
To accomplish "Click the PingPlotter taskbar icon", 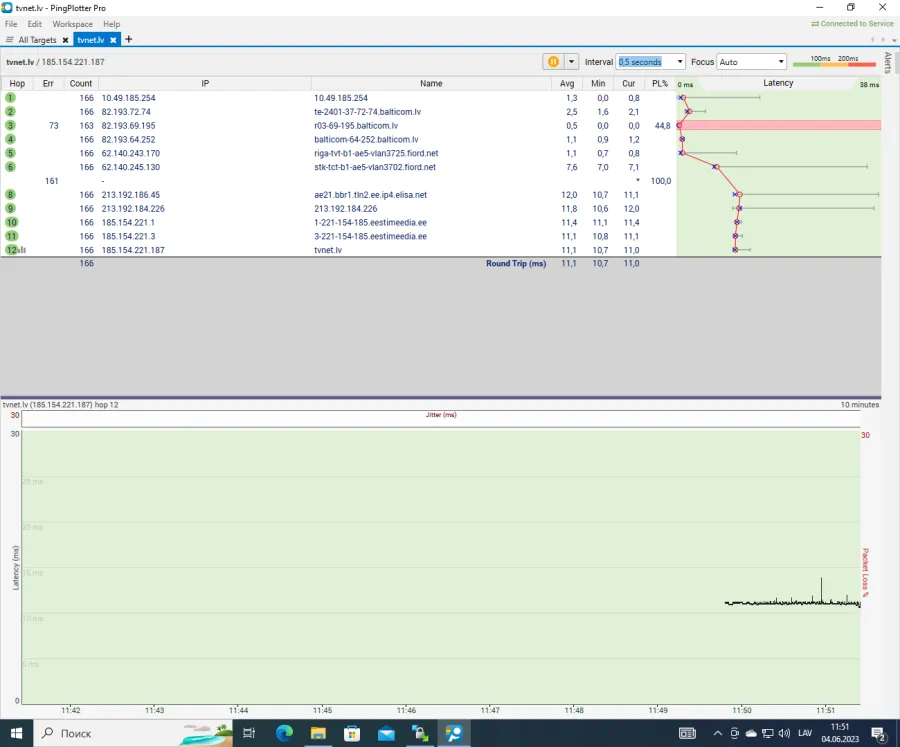I will tap(454, 733).
